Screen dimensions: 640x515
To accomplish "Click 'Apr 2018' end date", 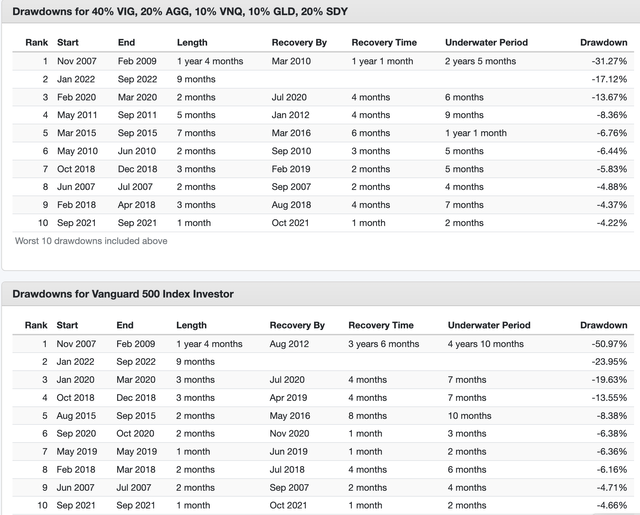I will pos(136,205).
